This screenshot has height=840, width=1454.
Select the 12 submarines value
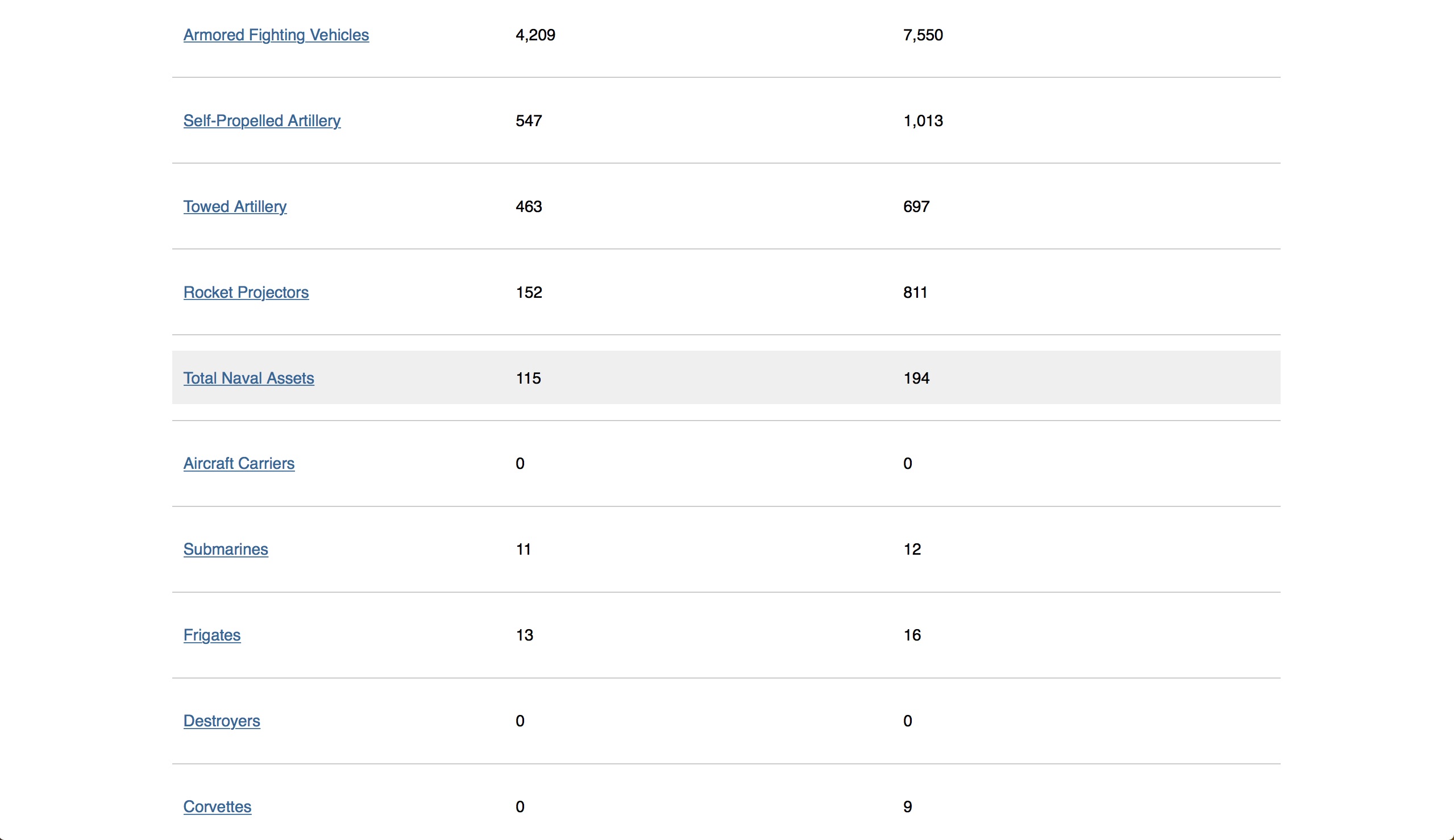point(912,550)
